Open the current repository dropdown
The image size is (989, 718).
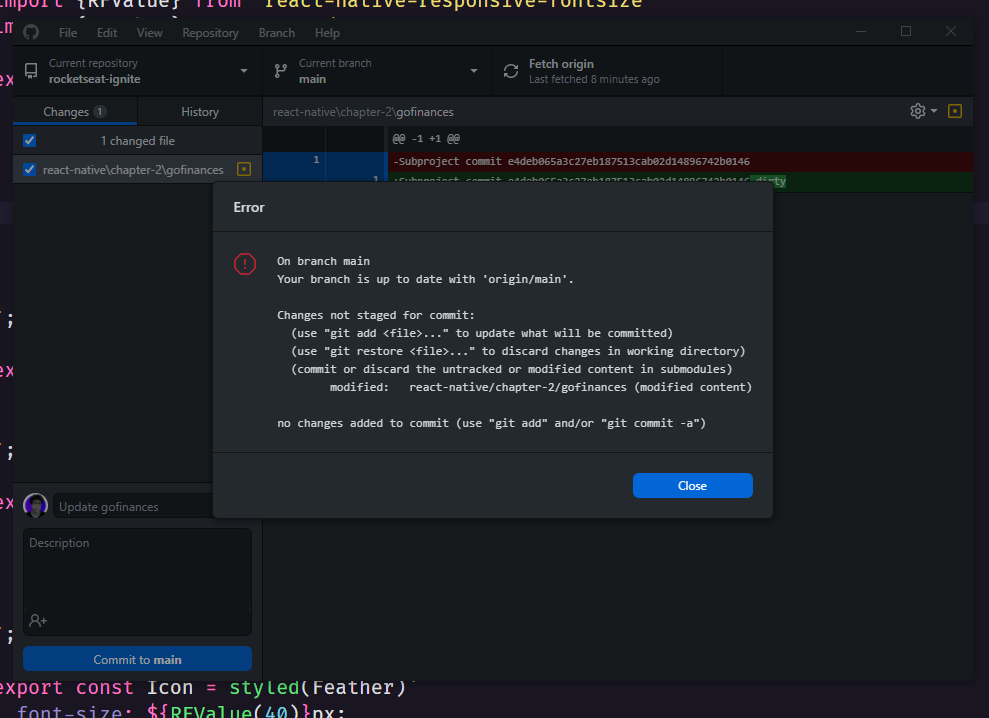[x=243, y=70]
